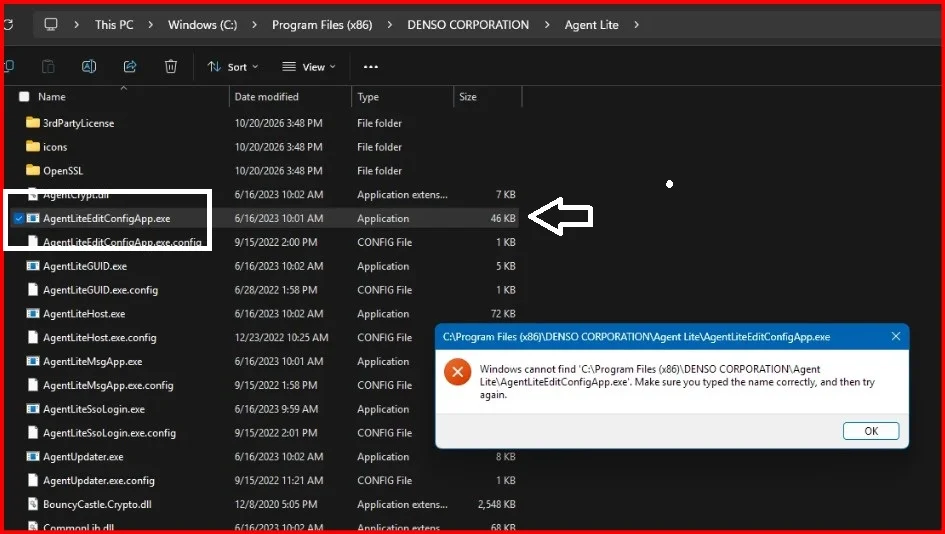Expand the chevron after DENSO CORPORATION
This screenshot has height=534, width=945.
click(x=547, y=25)
